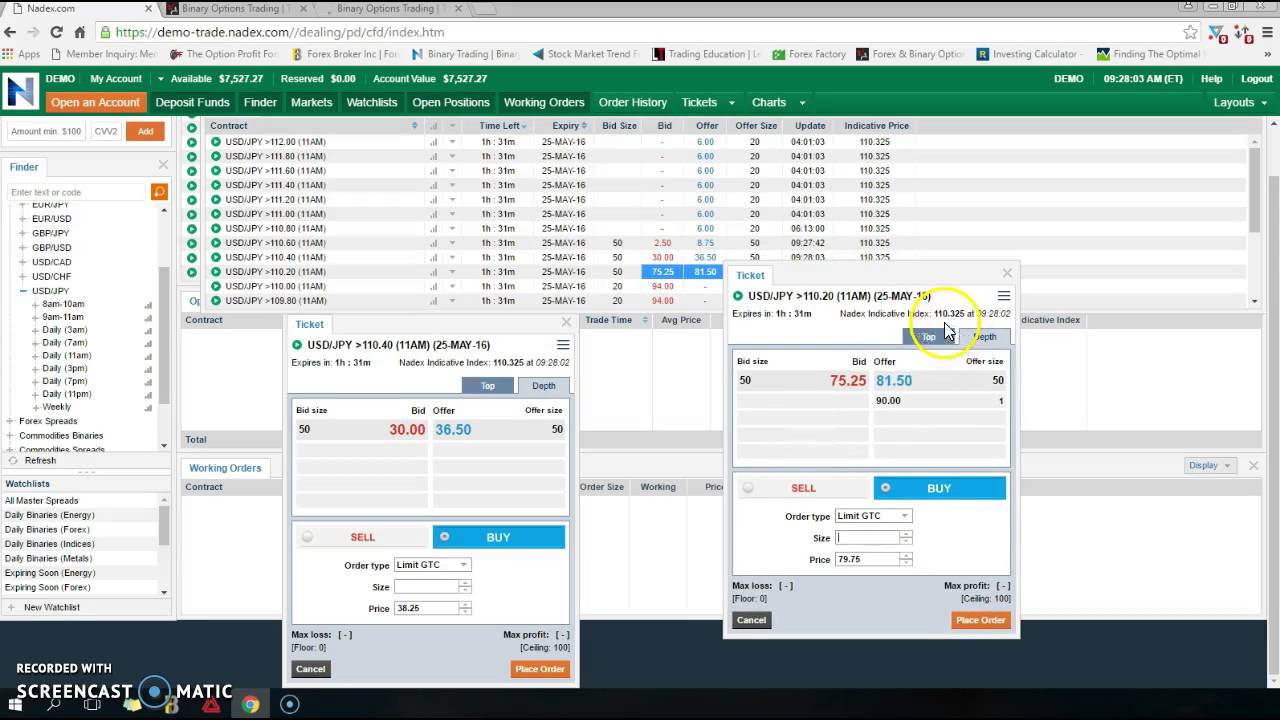Select Daily Binaries (Forex) watchlist

(47, 530)
